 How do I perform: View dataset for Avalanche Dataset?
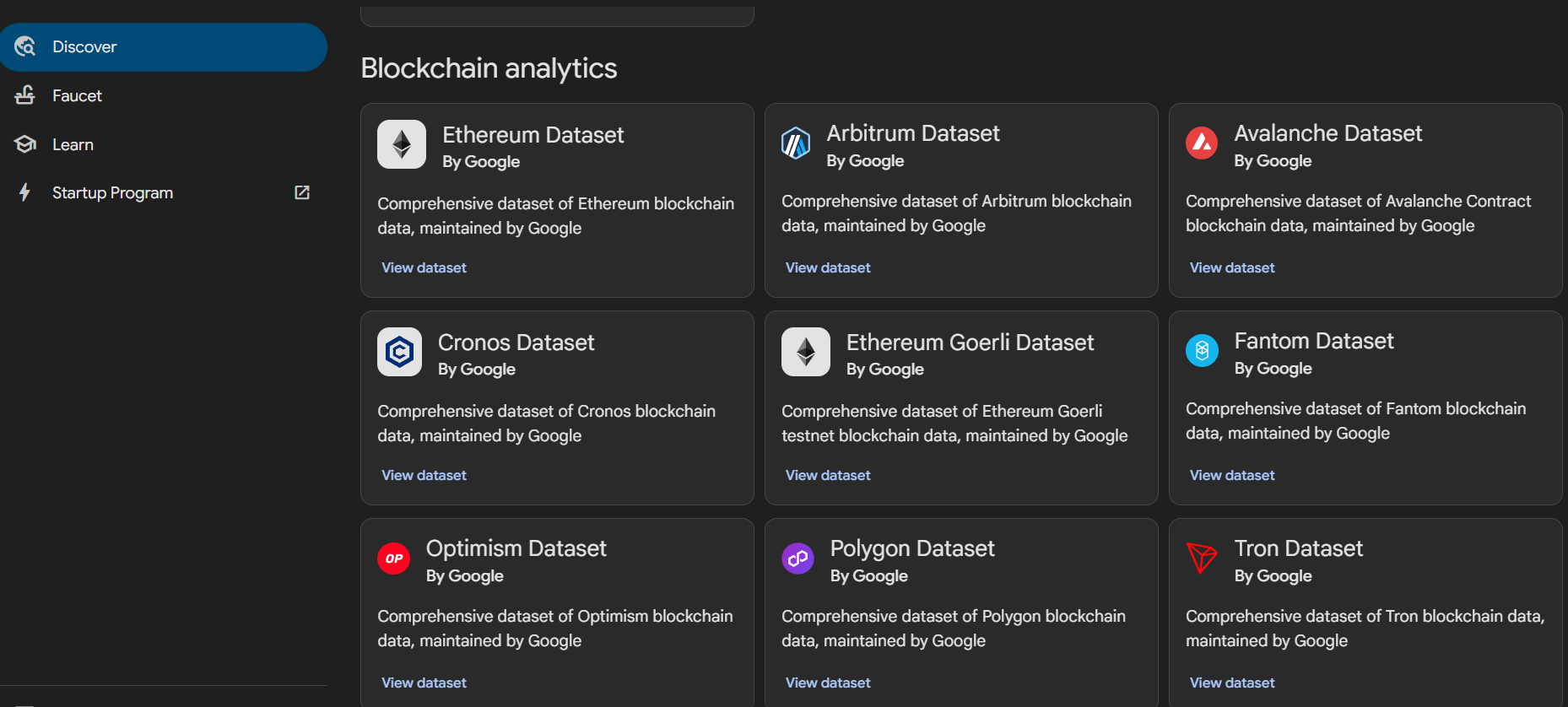pyautogui.click(x=1232, y=267)
